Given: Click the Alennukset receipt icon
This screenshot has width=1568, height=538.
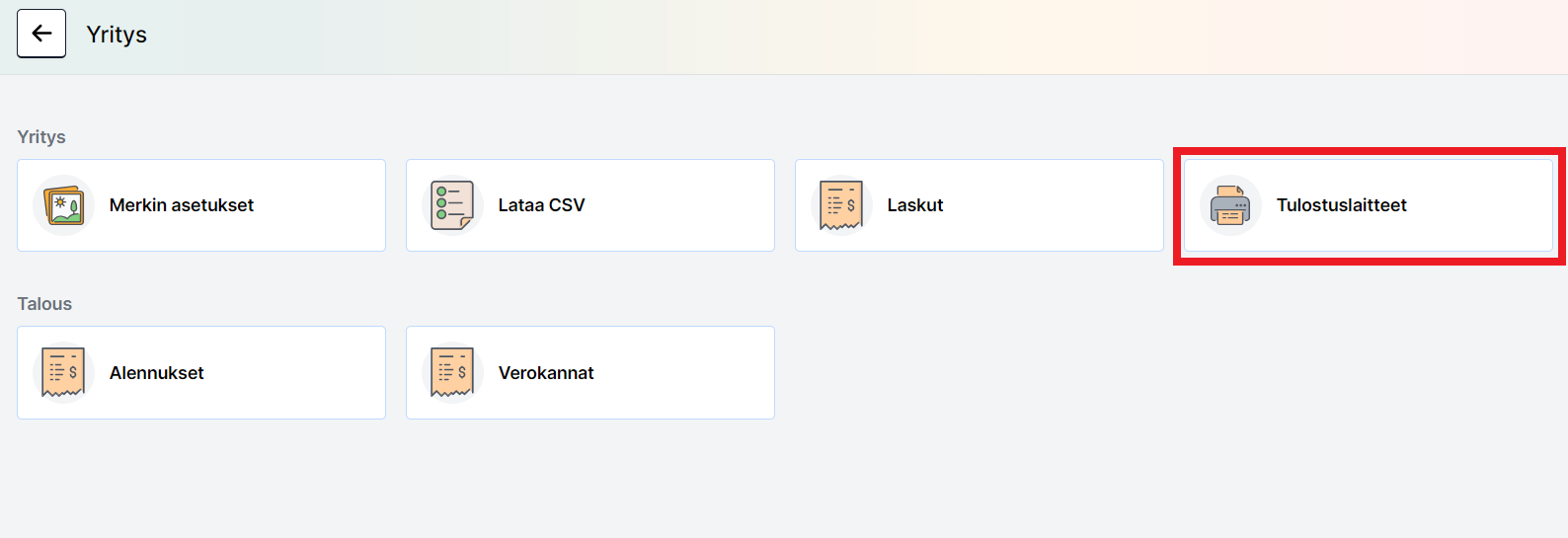Looking at the screenshot, I should point(63,372).
